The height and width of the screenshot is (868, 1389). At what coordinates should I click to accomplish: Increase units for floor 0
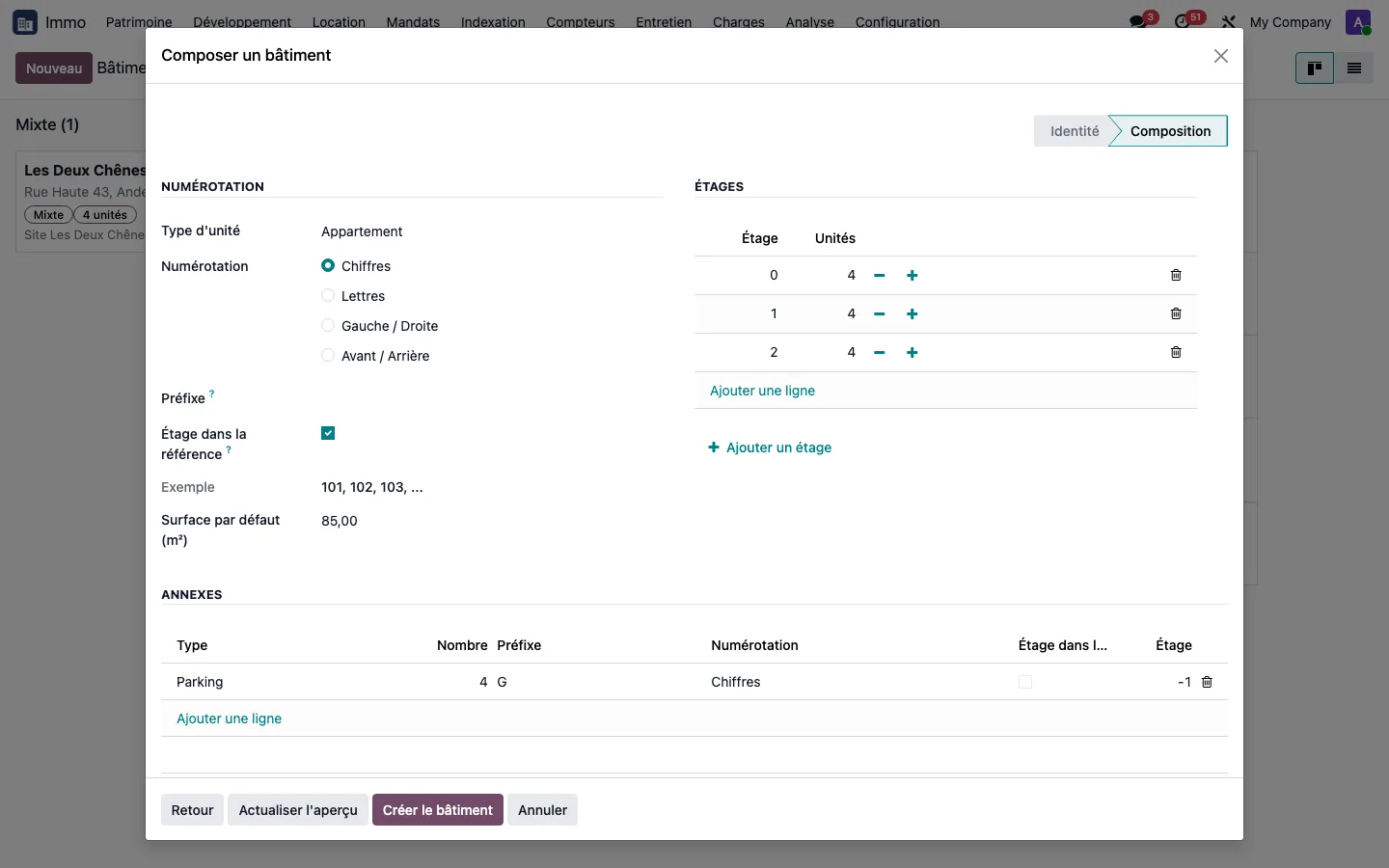(x=912, y=276)
